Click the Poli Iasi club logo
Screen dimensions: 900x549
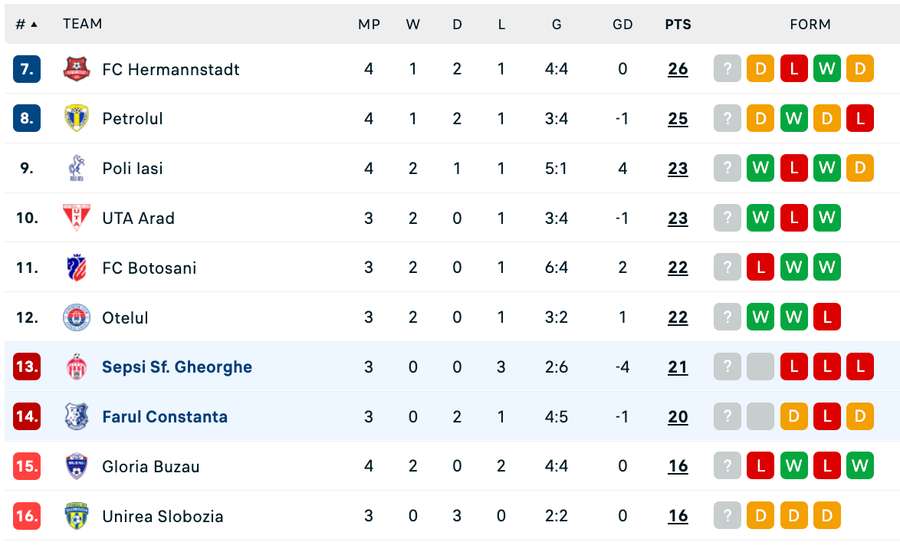pyautogui.click(x=76, y=168)
